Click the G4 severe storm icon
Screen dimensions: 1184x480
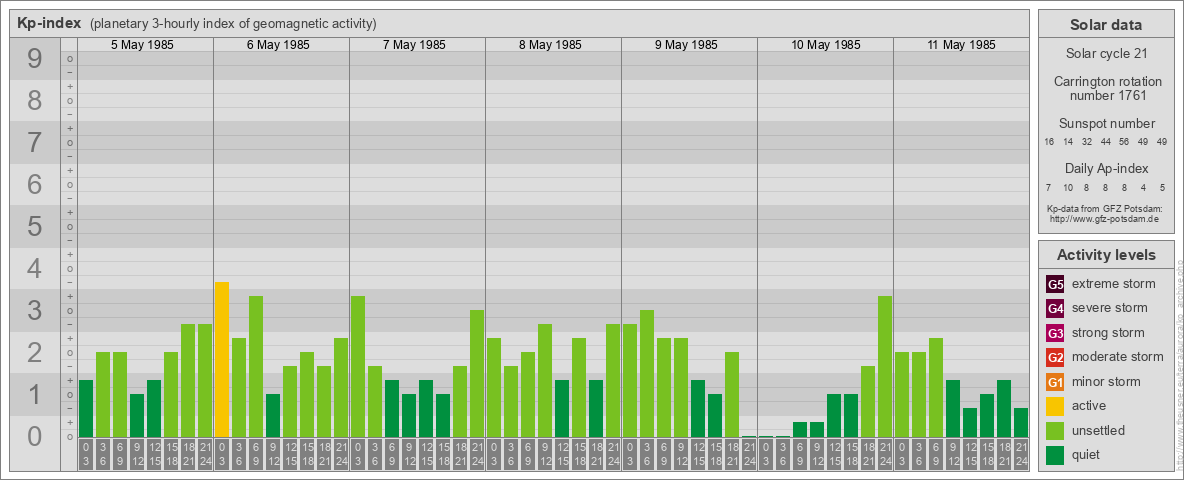(1056, 308)
